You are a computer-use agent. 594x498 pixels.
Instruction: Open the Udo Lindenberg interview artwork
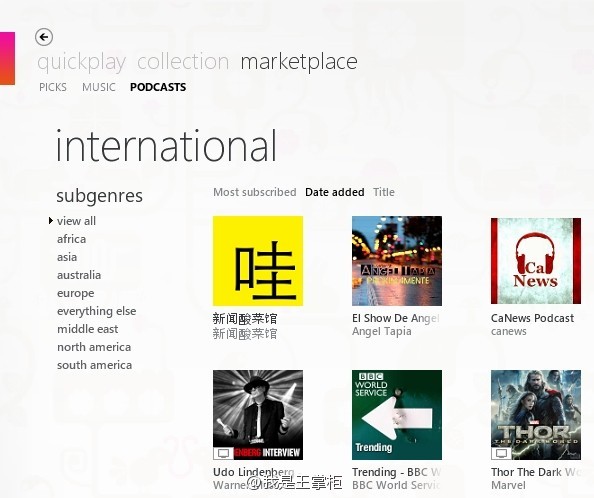(x=258, y=415)
